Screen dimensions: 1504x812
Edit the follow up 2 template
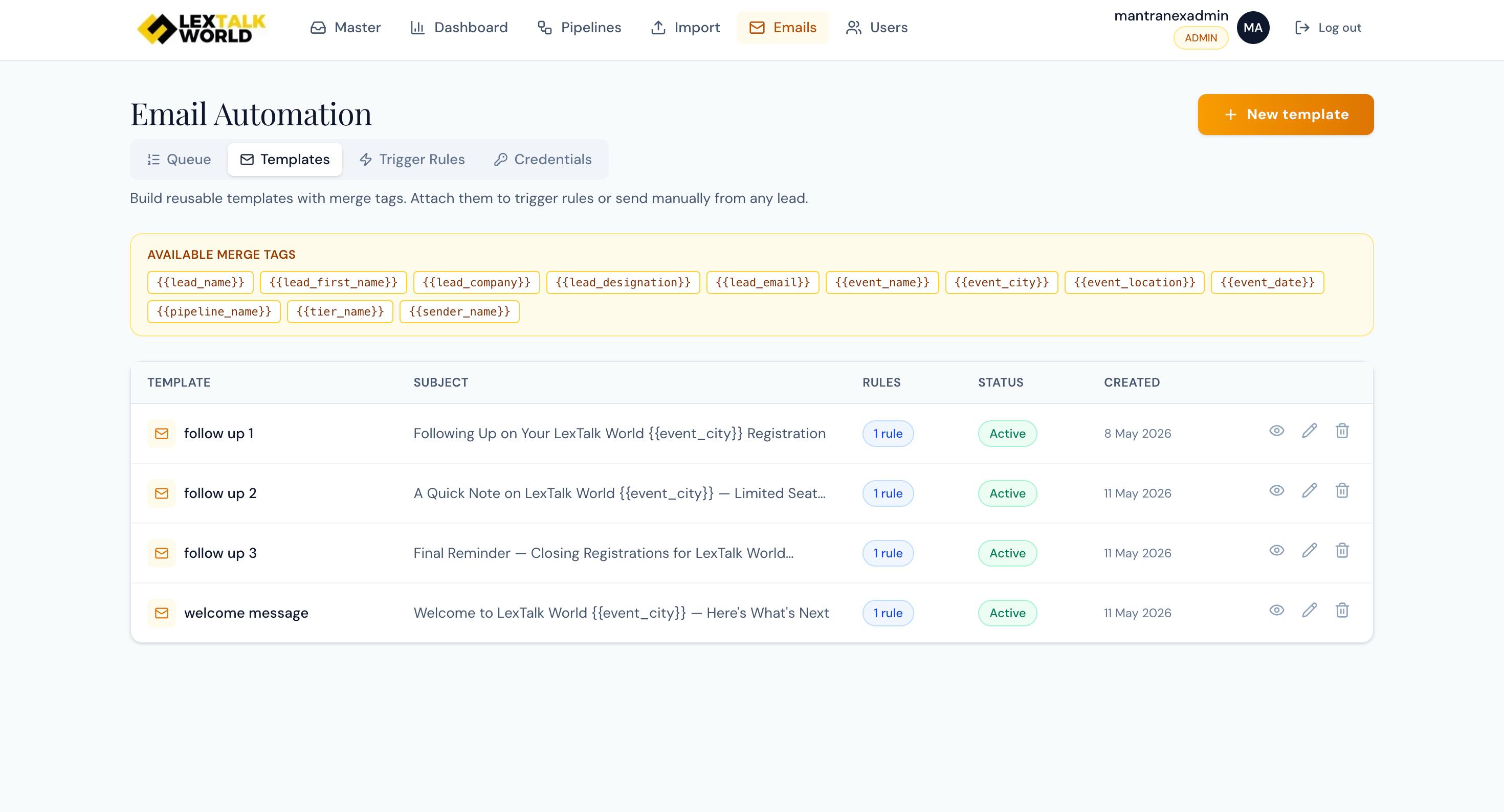[1310, 490]
